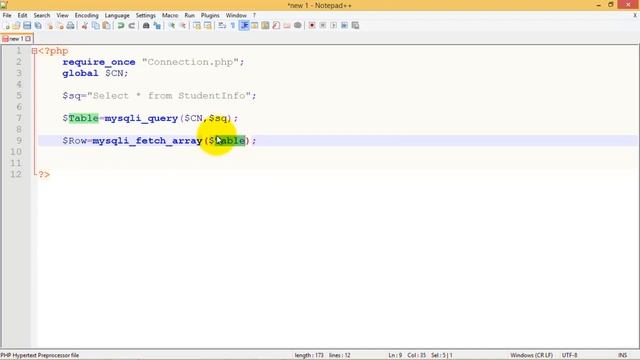
Task: Start macro recording with red icon
Action: [x=312, y=26]
